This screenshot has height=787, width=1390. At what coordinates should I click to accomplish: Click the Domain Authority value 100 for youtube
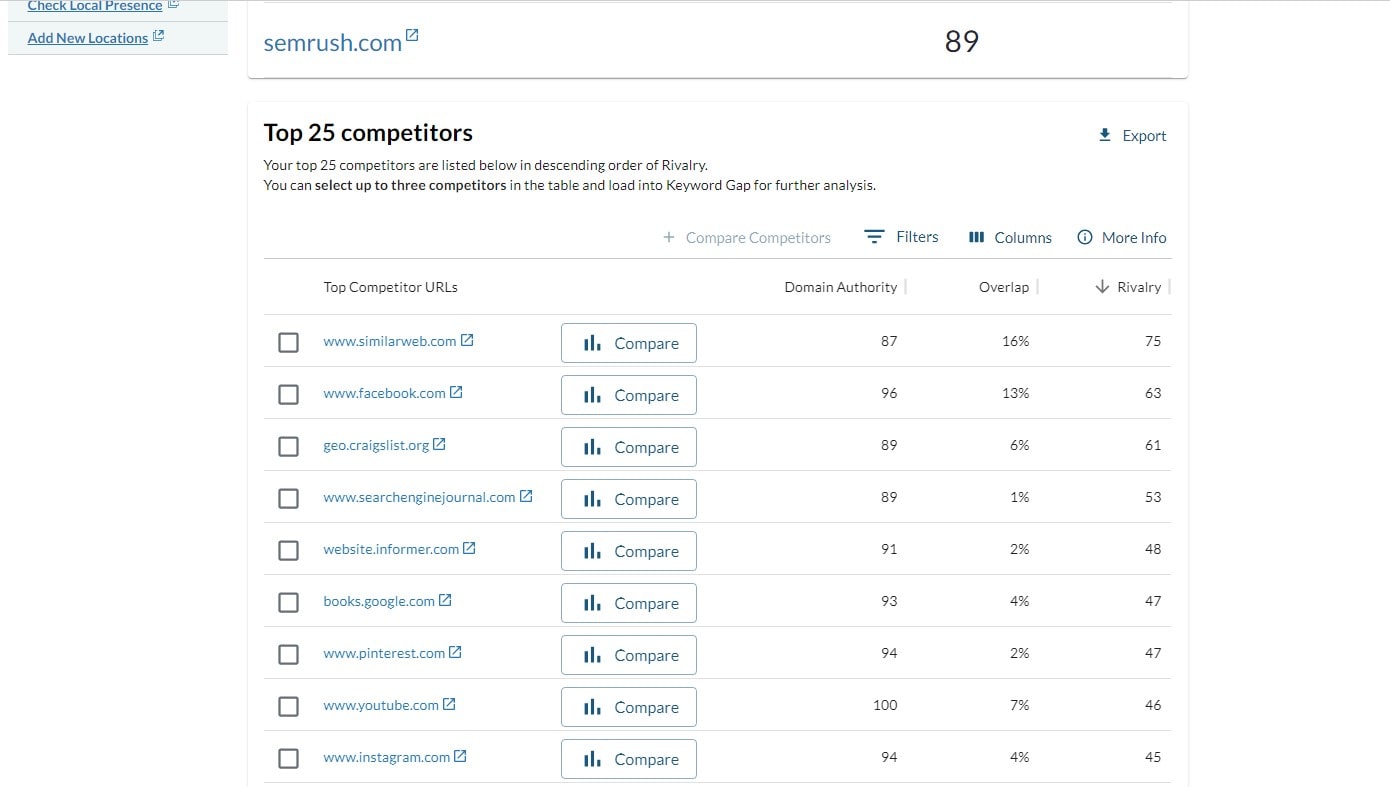(x=885, y=705)
